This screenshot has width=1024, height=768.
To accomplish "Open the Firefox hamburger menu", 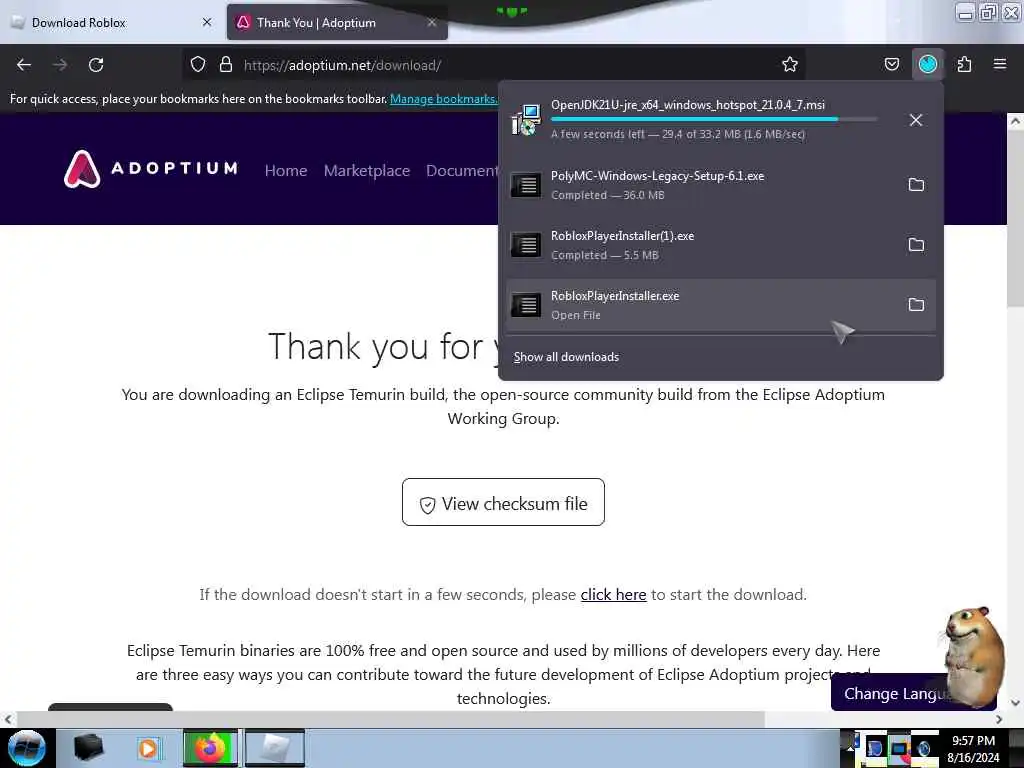I will (1000, 65).
